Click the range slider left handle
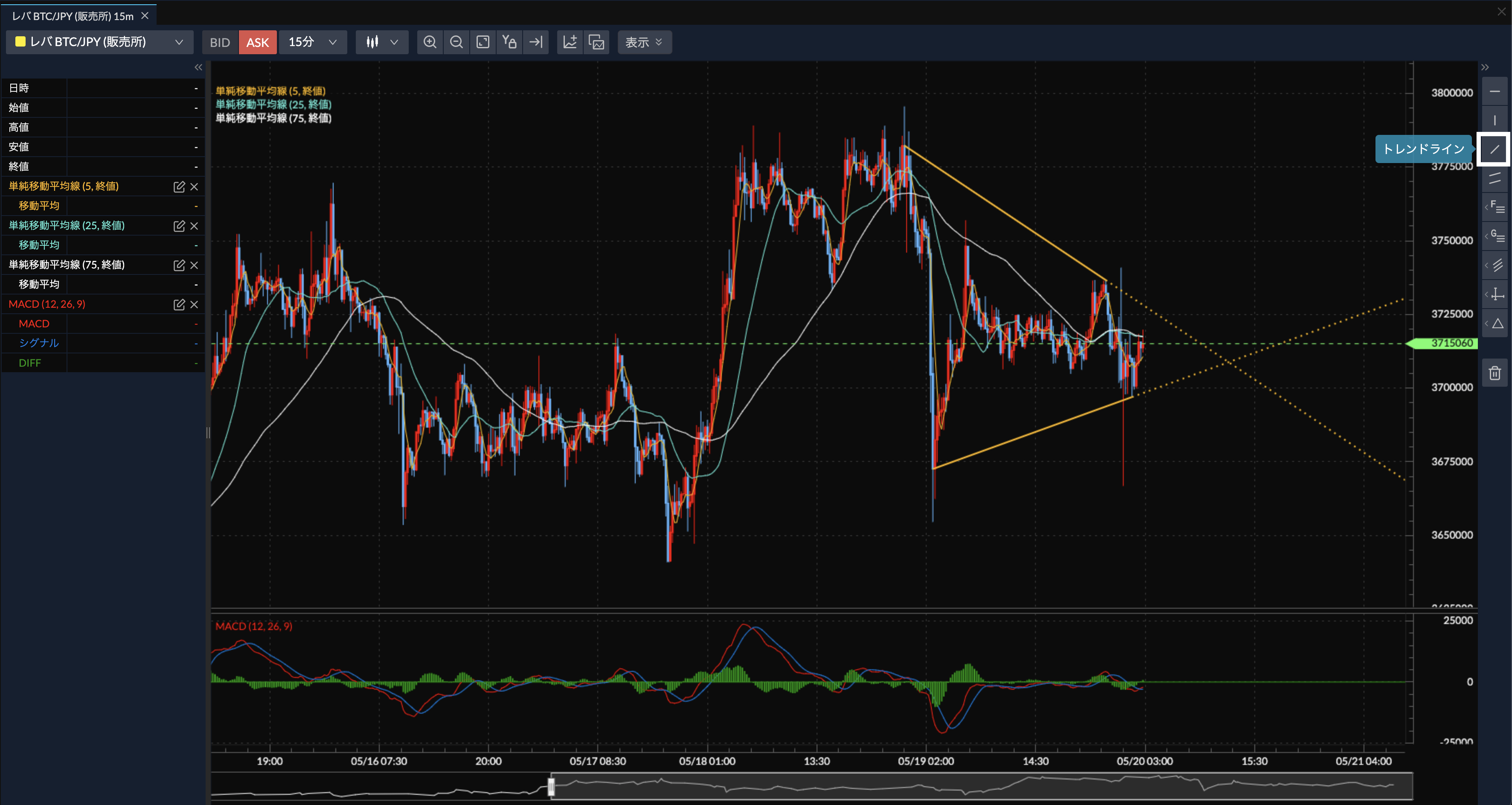The image size is (1512, 805). (x=551, y=786)
